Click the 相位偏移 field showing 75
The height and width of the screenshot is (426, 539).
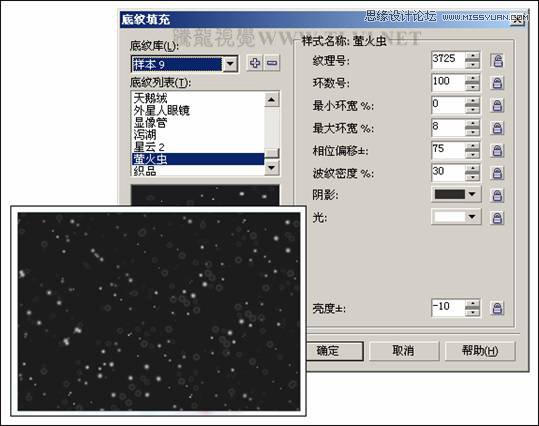(x=448, y=150)
